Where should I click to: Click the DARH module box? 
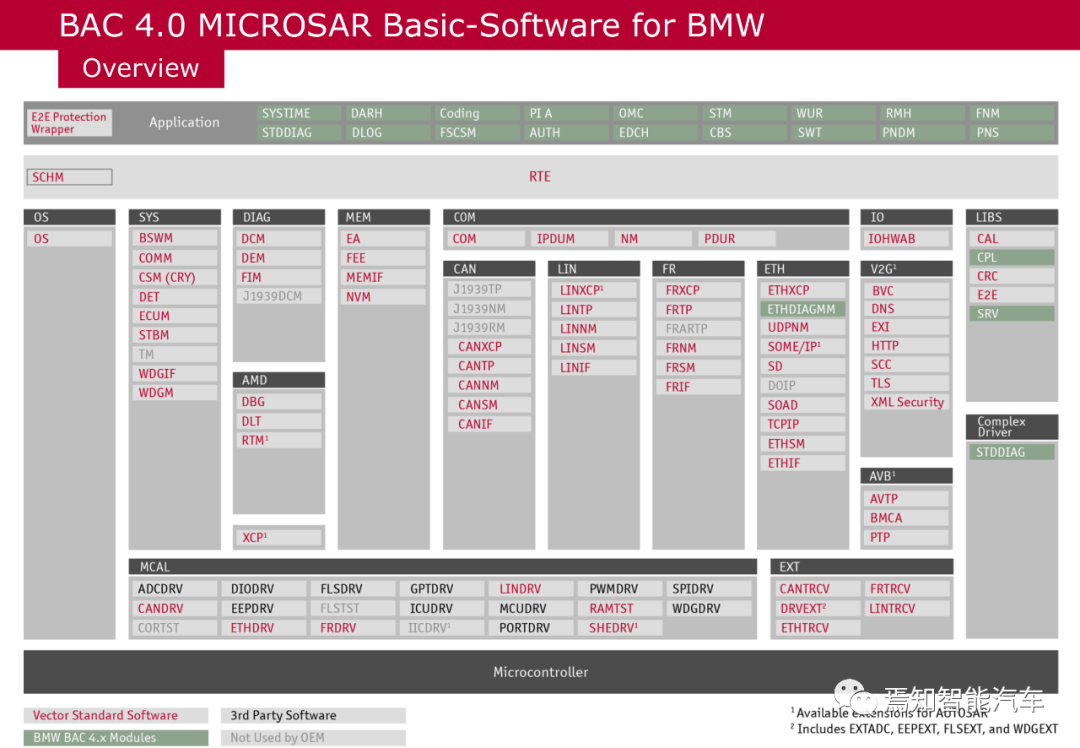[x=388, y=113]
